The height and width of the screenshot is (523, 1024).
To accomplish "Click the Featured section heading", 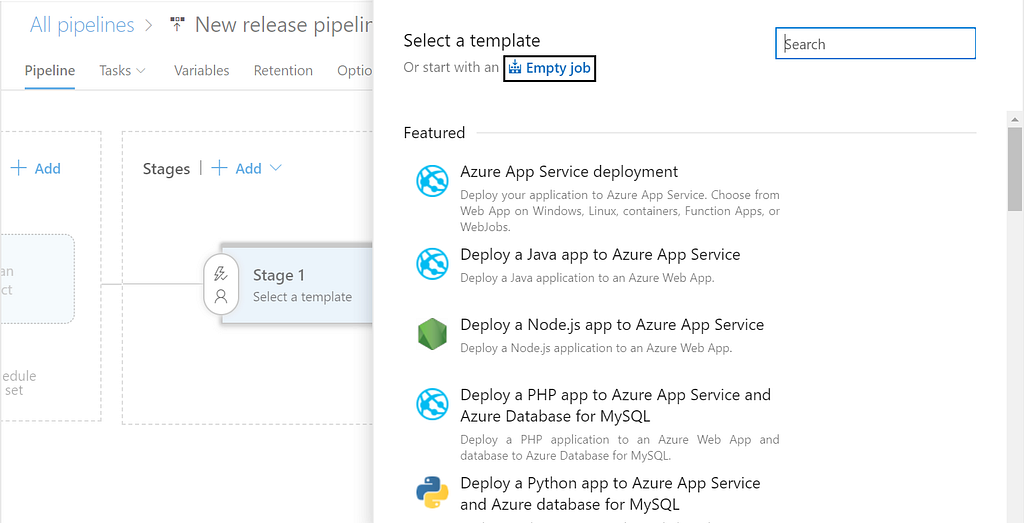I will [434, 133].
